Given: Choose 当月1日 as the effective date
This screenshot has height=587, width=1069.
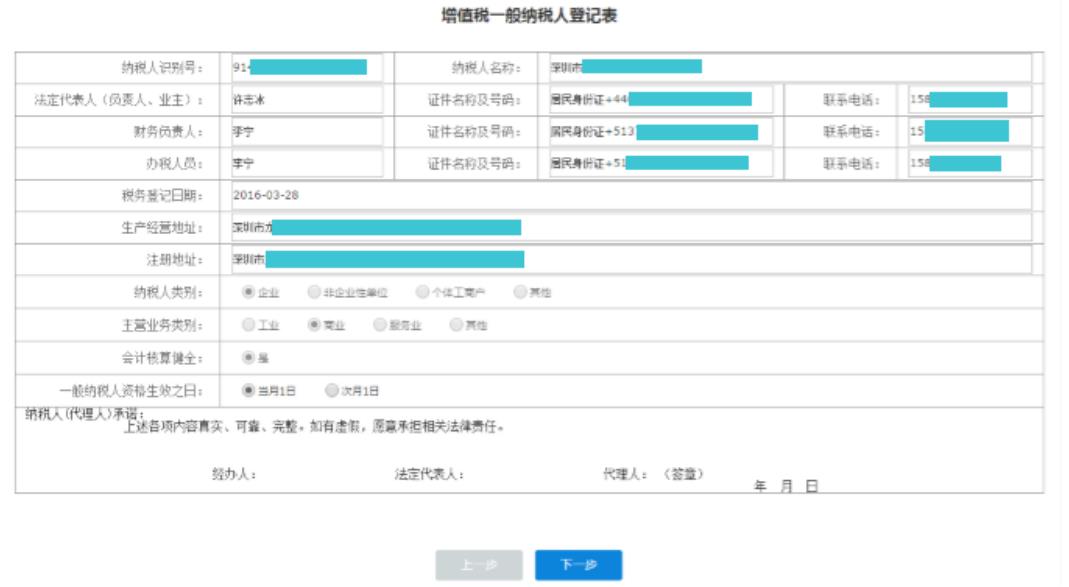Looking at the screenshot, I should [248, 390].
